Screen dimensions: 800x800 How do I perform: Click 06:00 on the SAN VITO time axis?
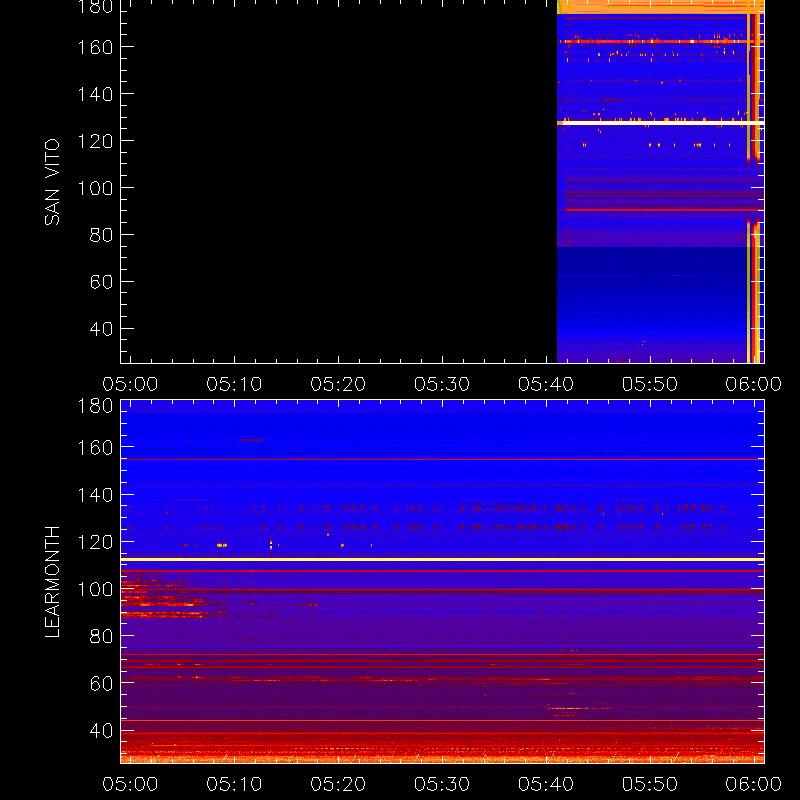754,384
